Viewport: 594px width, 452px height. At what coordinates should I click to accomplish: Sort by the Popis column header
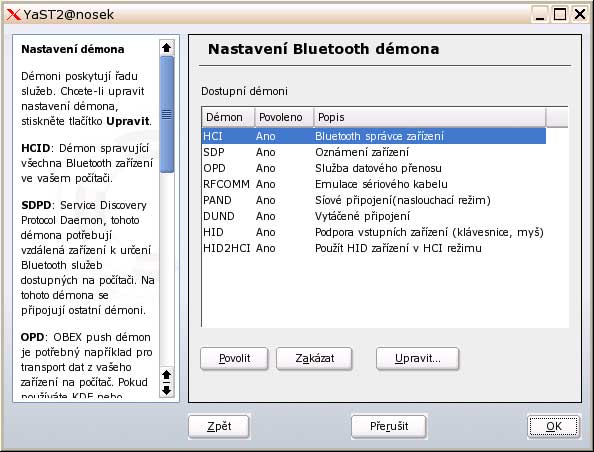pyautogui.click(x=430, y=117)
